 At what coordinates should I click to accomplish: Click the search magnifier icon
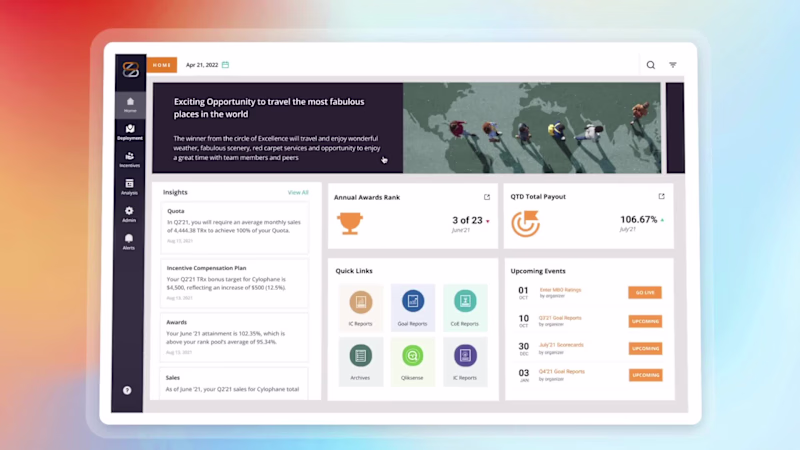651,65
